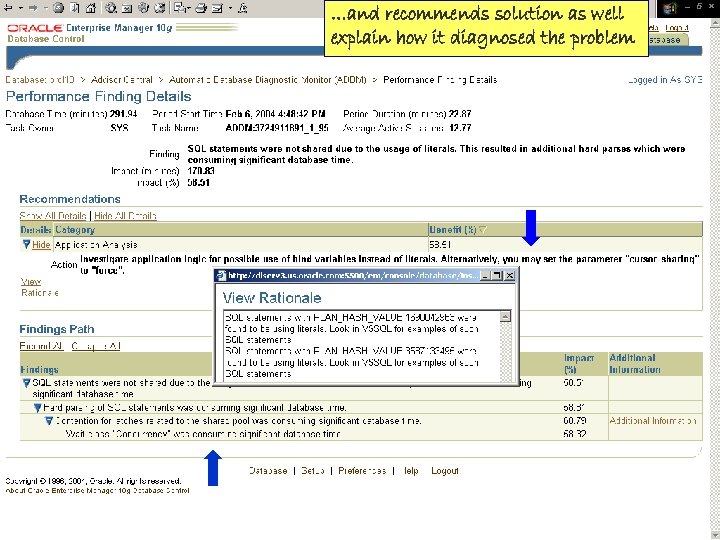Viewport: 720px width, 540px height.
Task: Click the popup's Internet Explorer page icon
Action: (221, 276)
